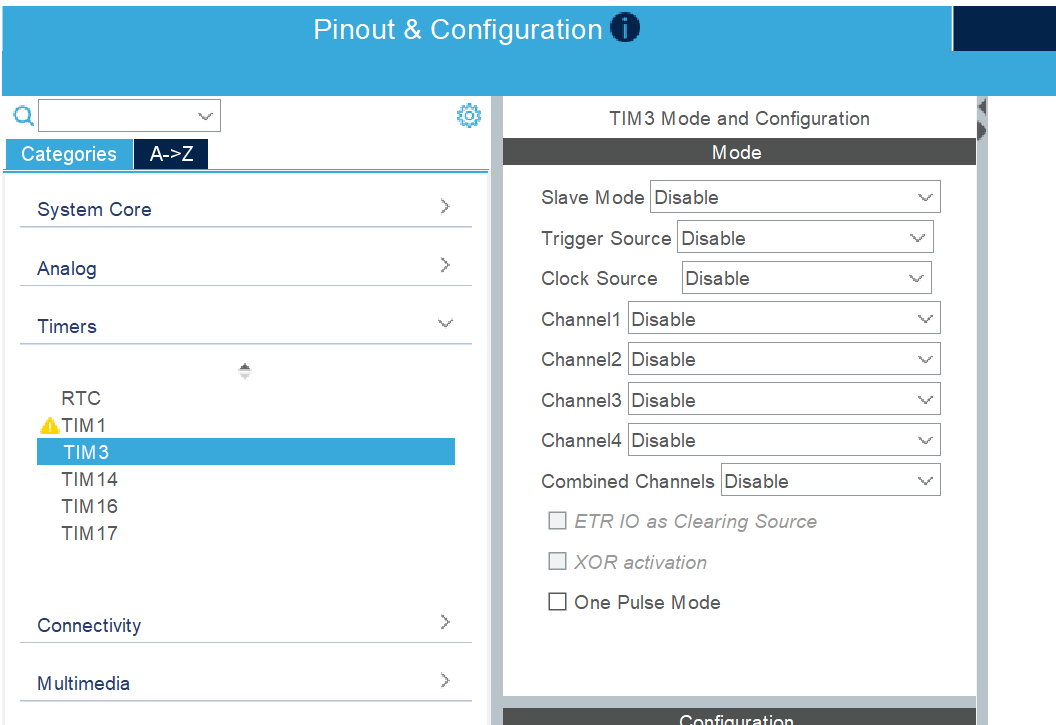1056x725 pixels.
Task: Enable the One Pulse Mode checkbox
Action: pyautogui.click(x=557, y=602)
